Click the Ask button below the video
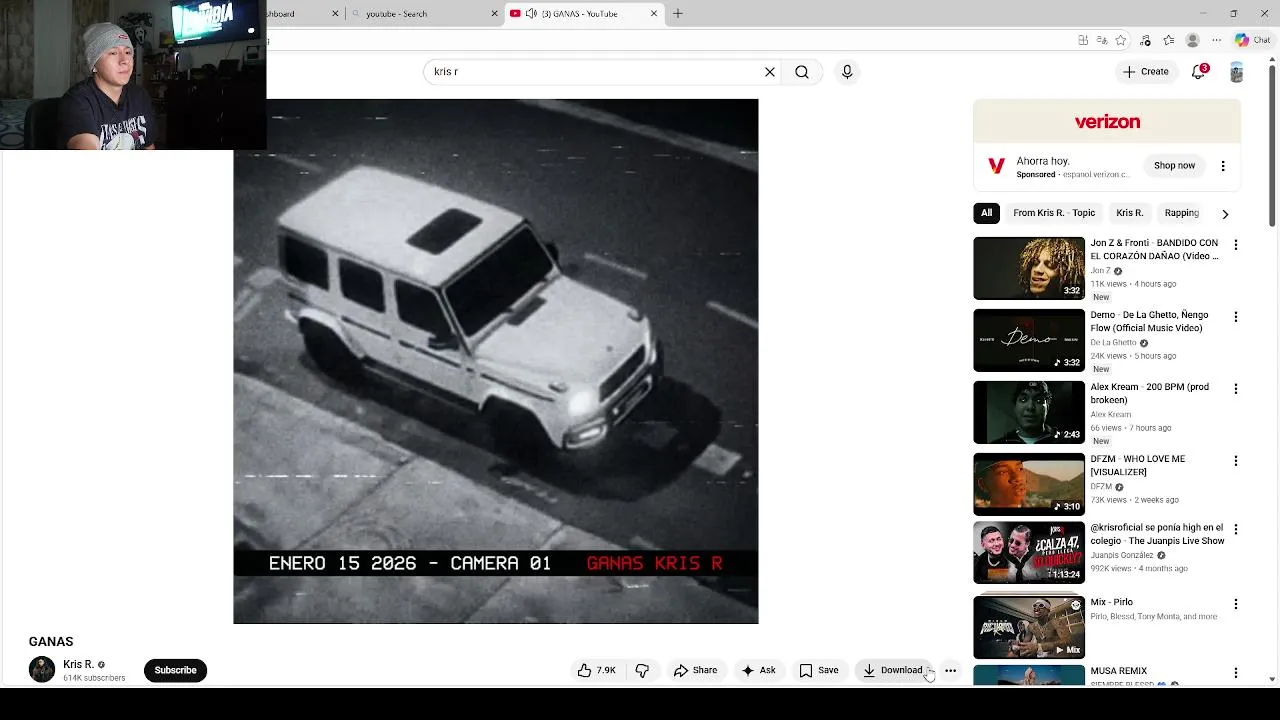Viewport: 1280px width, 720px height. tap(758, 670)
